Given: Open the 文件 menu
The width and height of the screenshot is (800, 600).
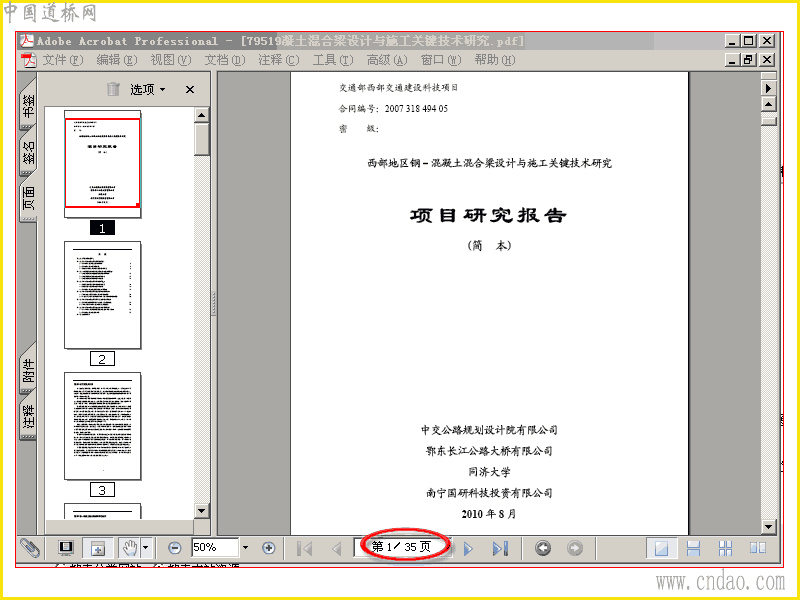Looking at the screenshot, I should click(x=62, y=60).
